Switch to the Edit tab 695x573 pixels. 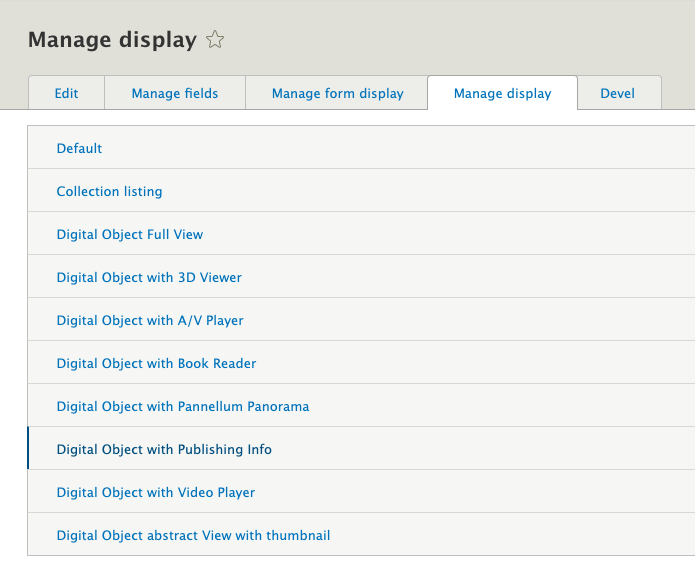[x=67, y=94]
